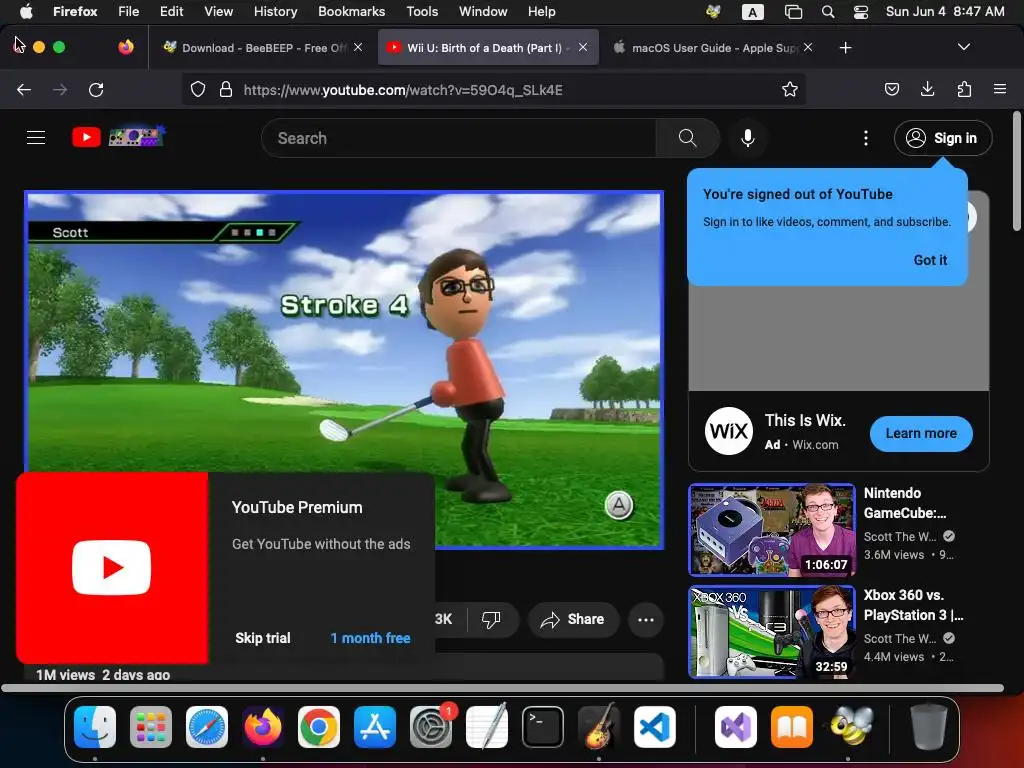Dismiss signed-out notice with Got it

click(x=930, y=260)
